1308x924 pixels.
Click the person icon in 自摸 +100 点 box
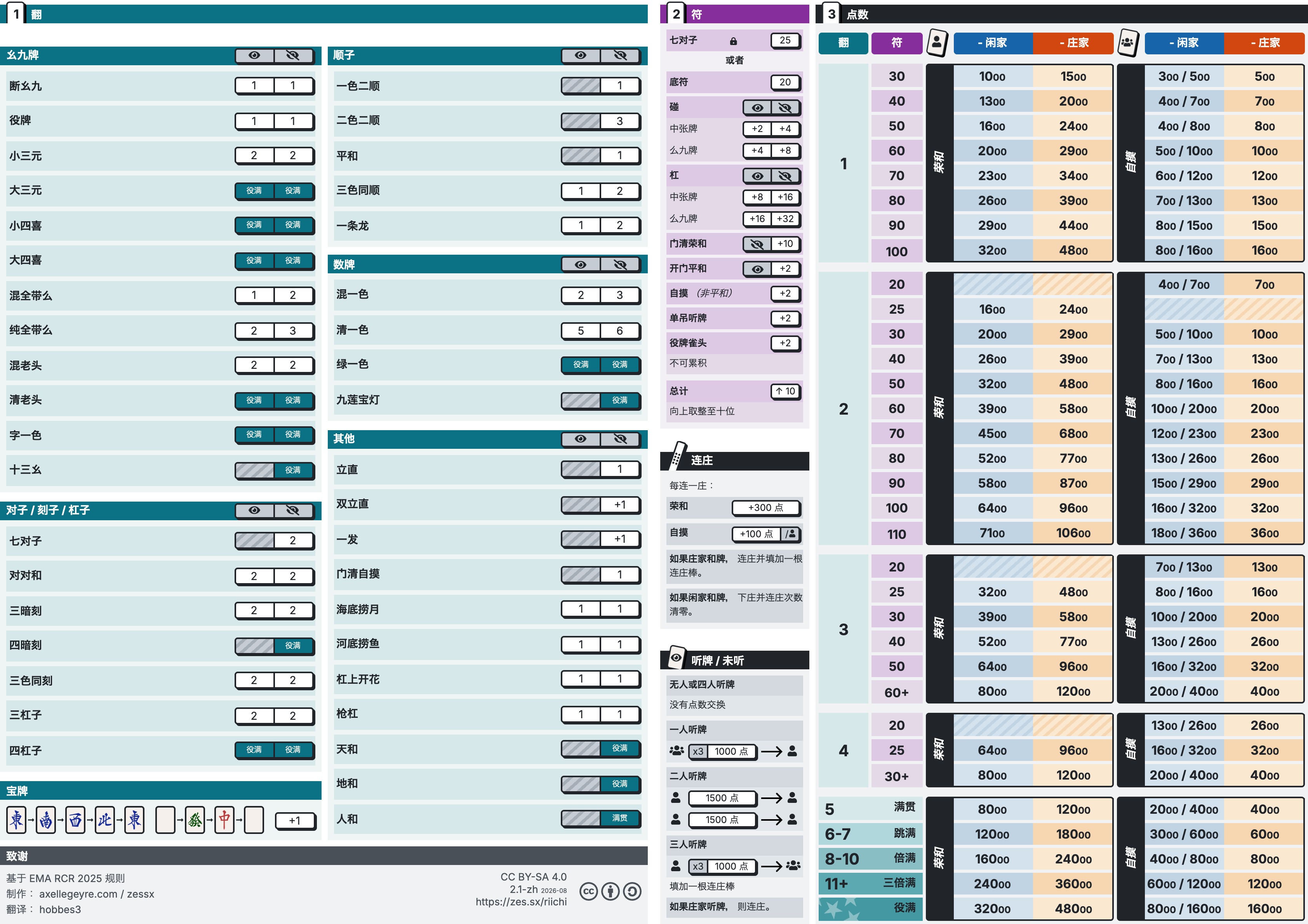point(791,534)
